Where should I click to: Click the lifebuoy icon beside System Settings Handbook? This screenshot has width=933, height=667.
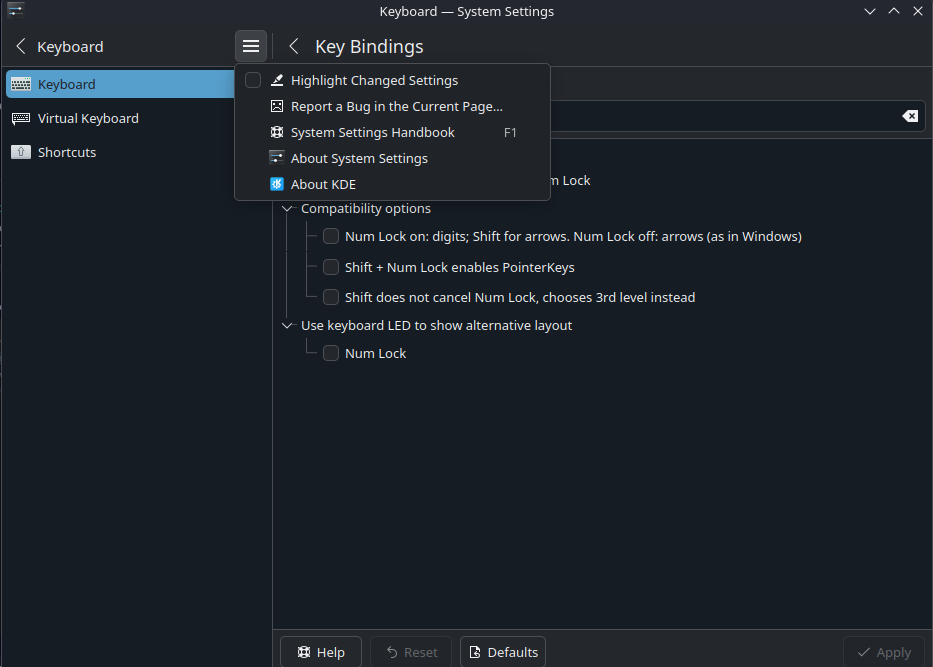(277, 132)
